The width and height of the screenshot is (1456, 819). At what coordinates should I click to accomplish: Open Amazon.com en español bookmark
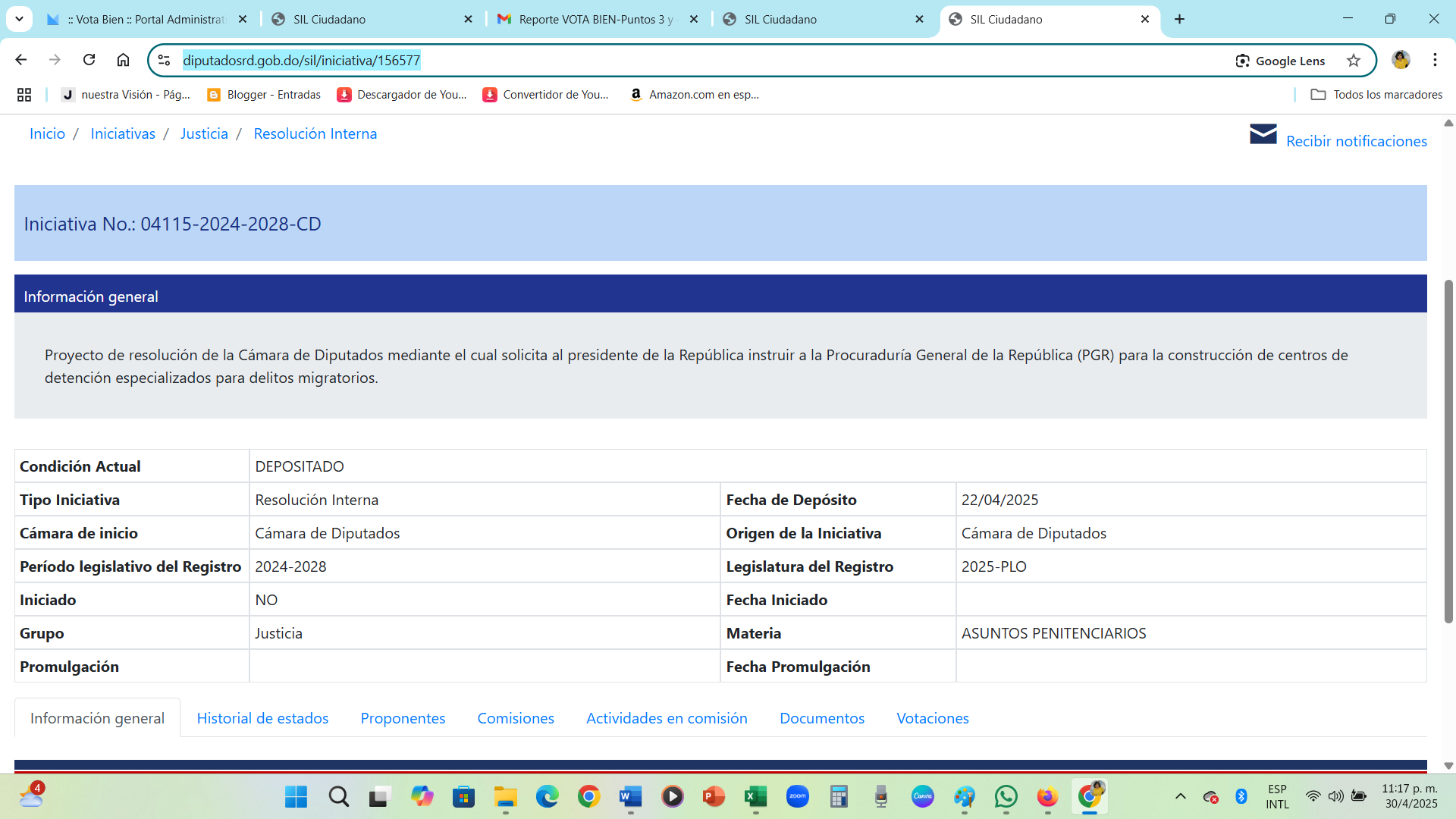[695, 95]
